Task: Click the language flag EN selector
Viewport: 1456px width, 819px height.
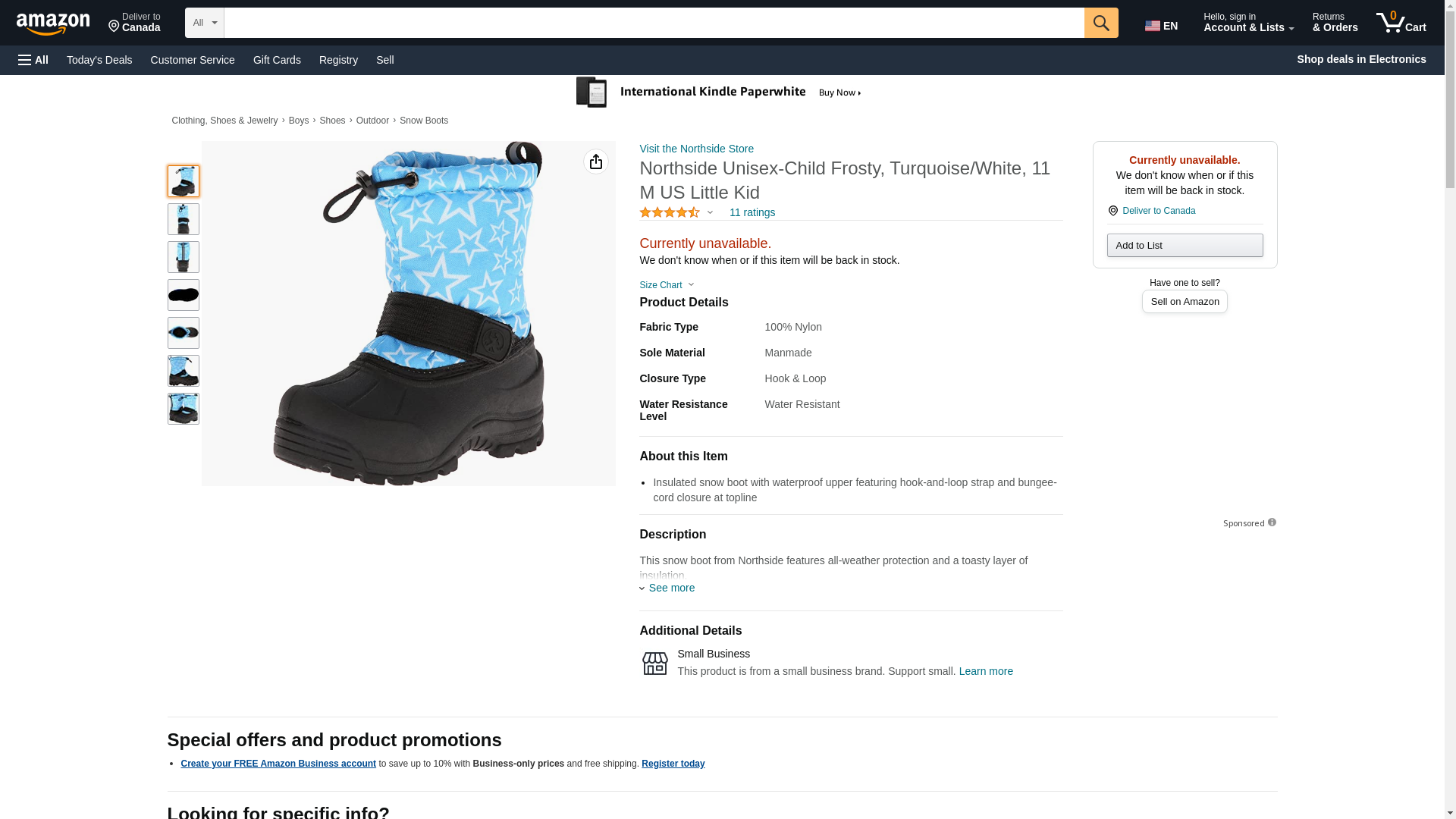Action: point(1162,26)
